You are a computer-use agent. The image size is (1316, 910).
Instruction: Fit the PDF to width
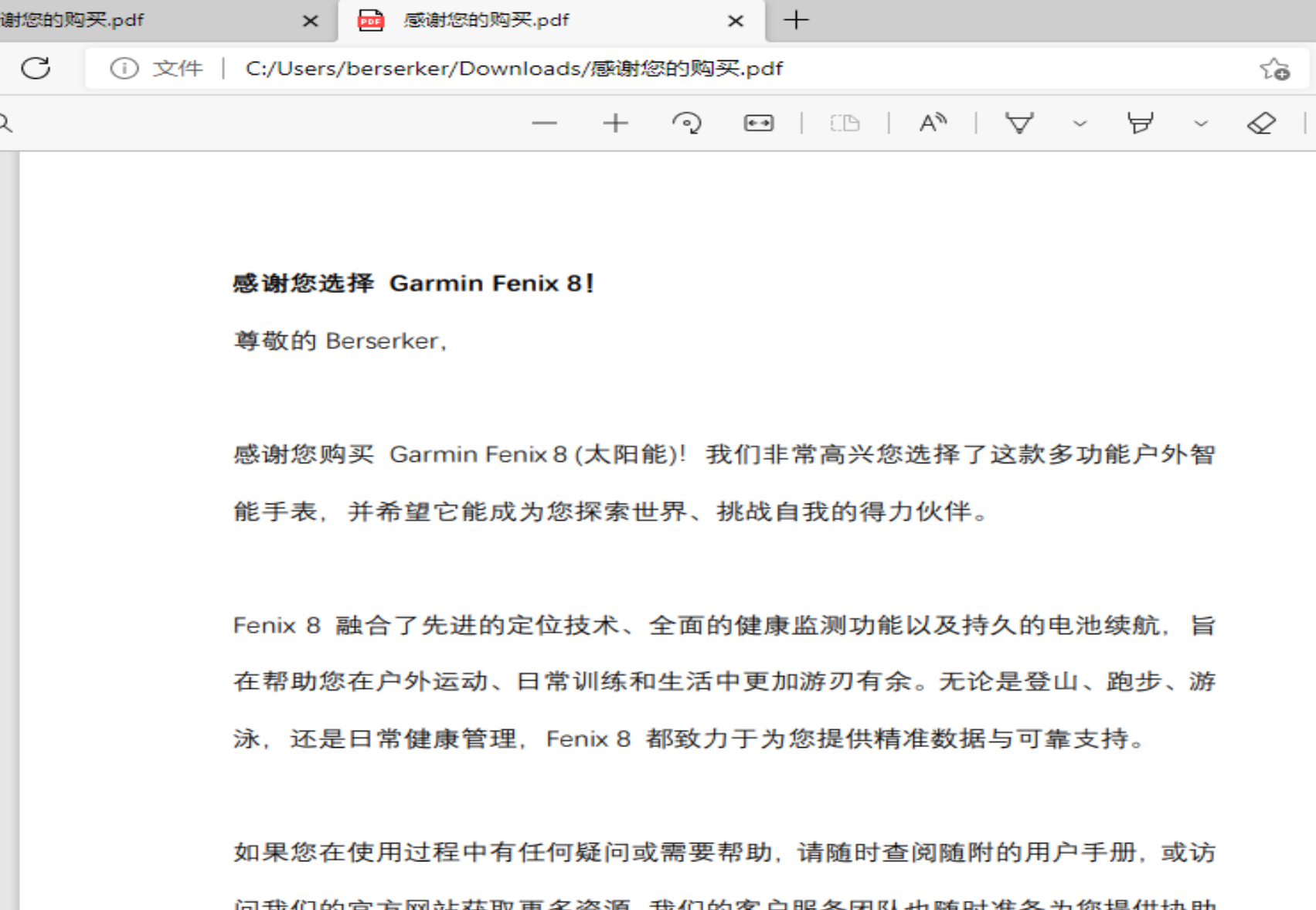click(759, 123)
